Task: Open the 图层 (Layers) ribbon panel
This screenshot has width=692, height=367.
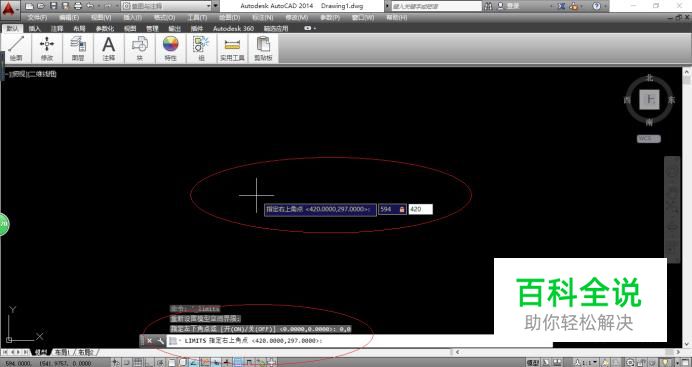Action: click(x=78, y=48)
